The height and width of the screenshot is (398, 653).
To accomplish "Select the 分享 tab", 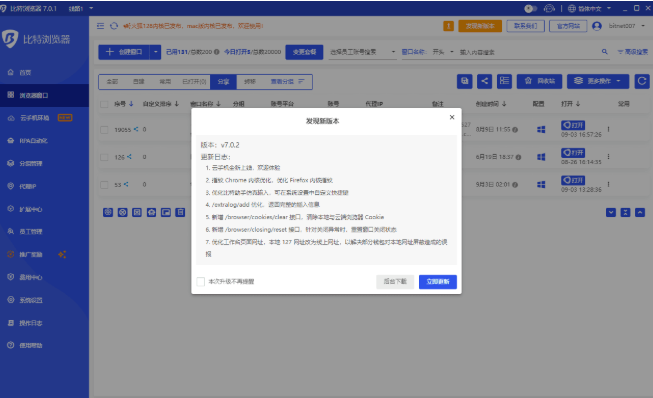I will [224, 82].
